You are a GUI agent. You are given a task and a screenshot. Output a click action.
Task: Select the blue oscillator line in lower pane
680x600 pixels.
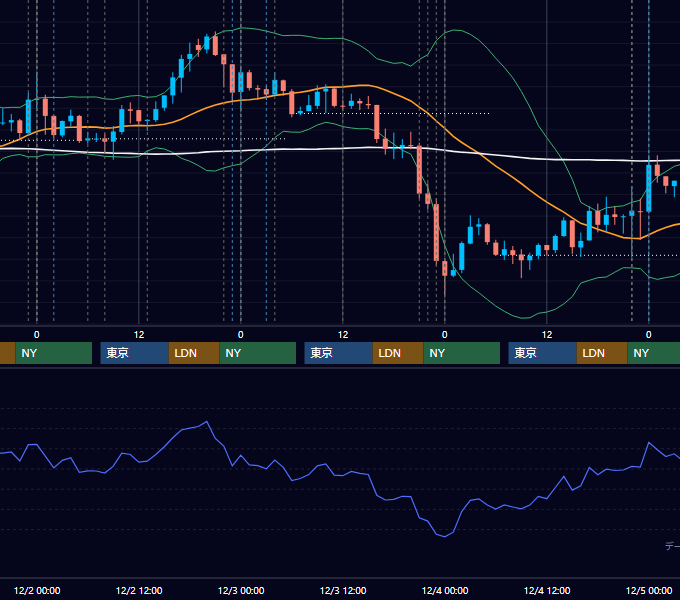[x=377, y=494]
